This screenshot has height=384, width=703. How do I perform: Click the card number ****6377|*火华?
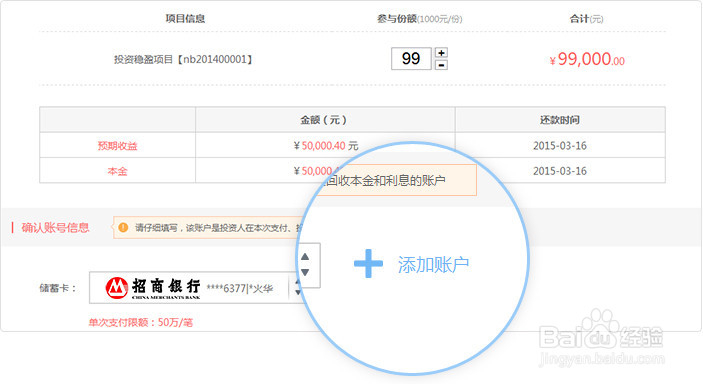pos(240,288)
